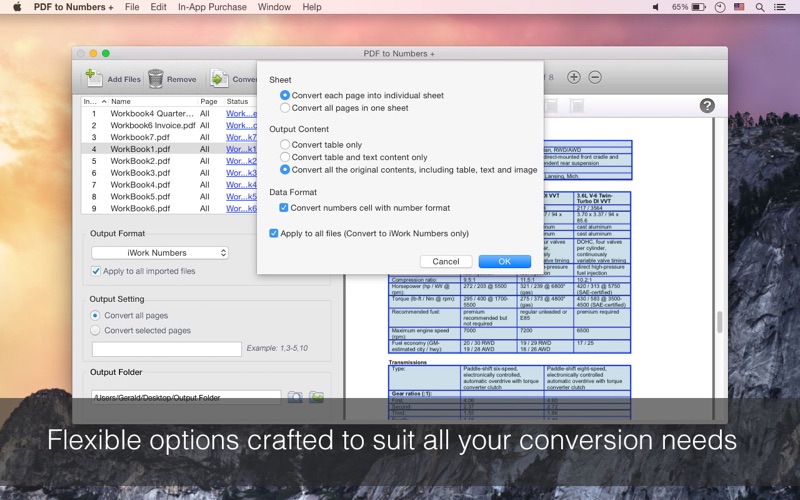Click the page range input field
The width and height of the screenshot is (800, 500).
point(167,349)
